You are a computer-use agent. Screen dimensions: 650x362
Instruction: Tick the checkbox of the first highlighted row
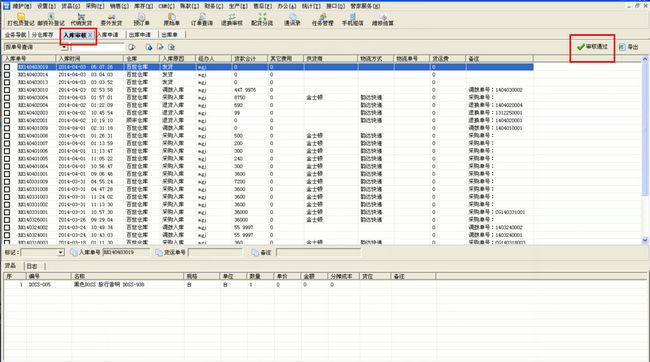7,67
